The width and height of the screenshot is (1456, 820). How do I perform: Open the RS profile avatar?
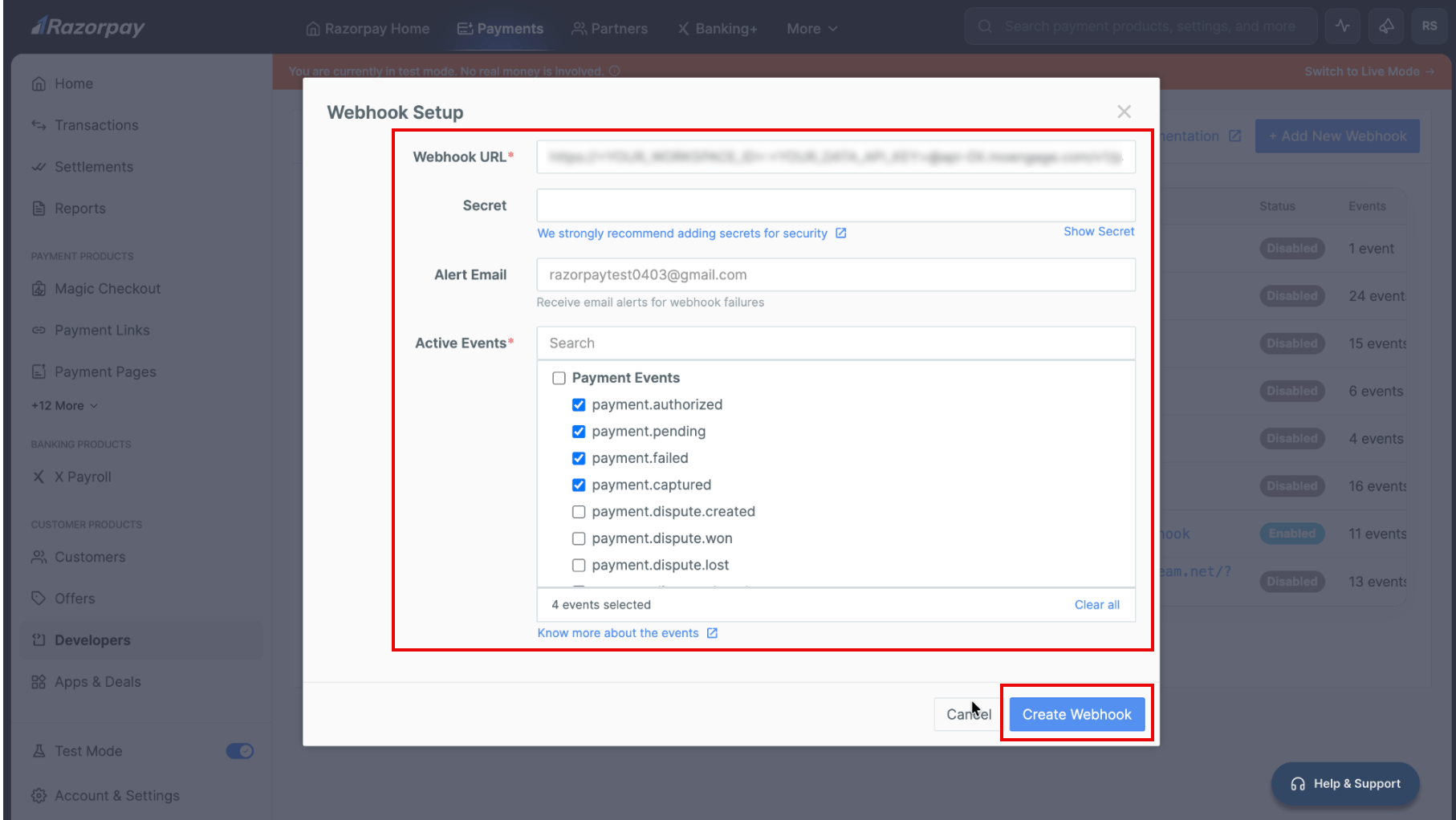coord(1430,26)
